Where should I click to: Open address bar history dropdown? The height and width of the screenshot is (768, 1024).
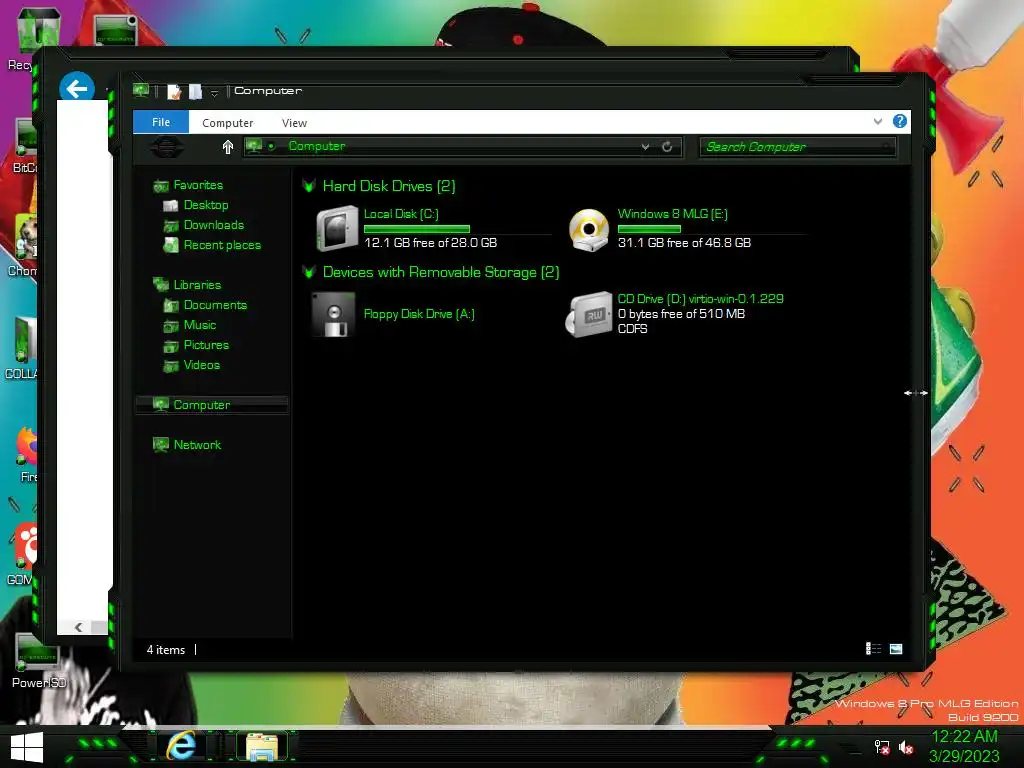[645, 147]
